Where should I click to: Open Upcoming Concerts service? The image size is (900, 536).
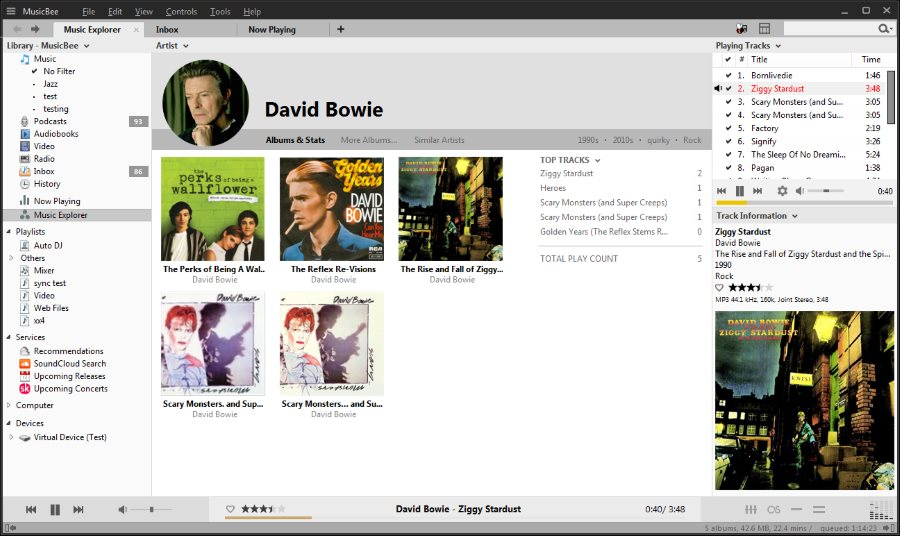click(x=71, y=389)
